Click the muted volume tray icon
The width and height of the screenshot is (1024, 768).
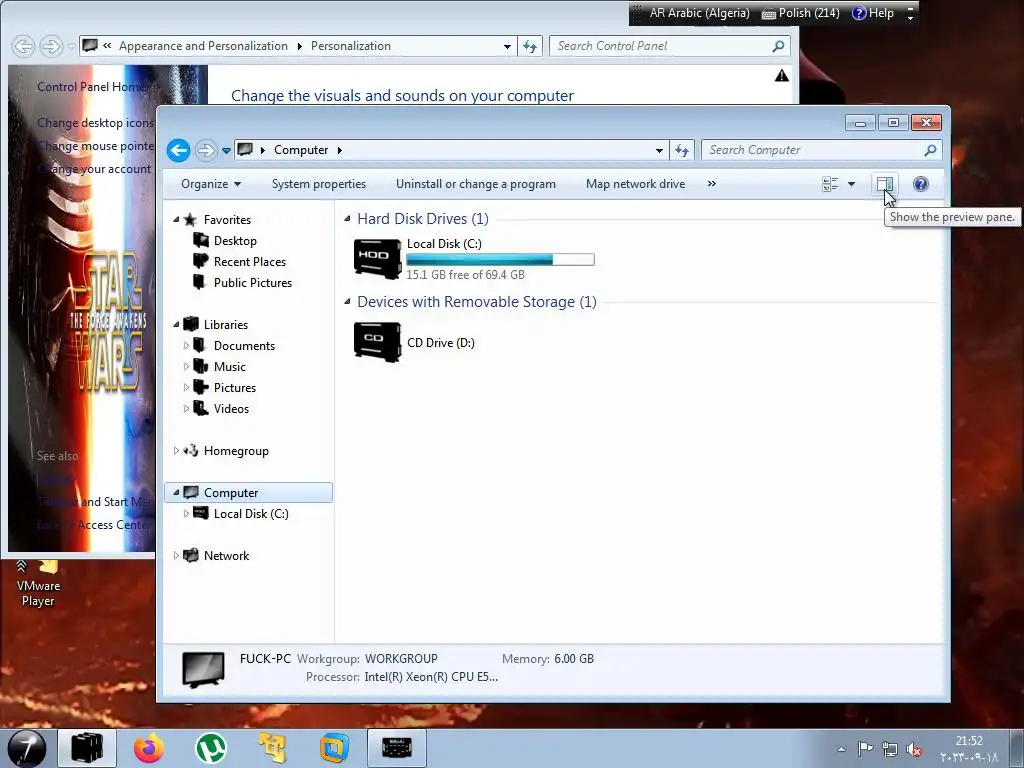(x=914, y=750)
